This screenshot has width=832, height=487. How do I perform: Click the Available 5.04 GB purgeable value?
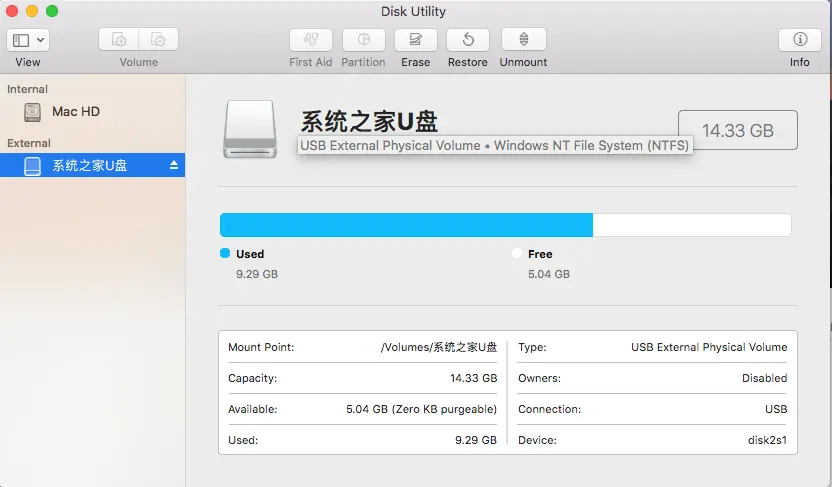[x=421, y=409]
